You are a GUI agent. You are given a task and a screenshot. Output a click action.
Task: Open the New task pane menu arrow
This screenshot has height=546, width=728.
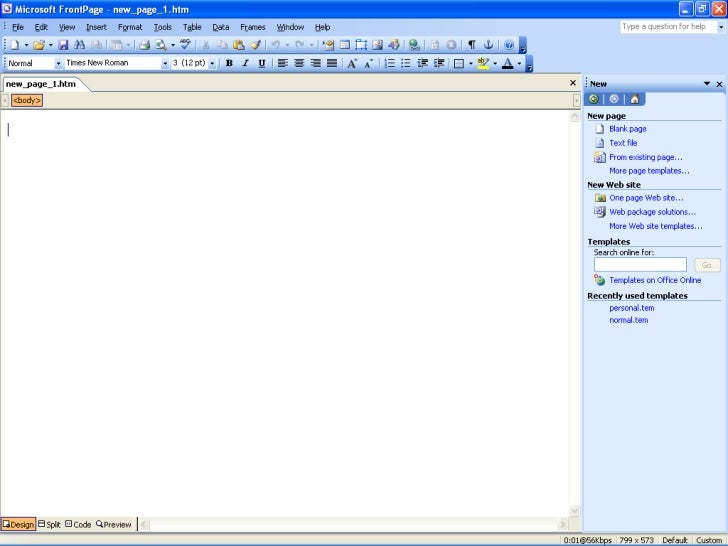tap(707, 84)
